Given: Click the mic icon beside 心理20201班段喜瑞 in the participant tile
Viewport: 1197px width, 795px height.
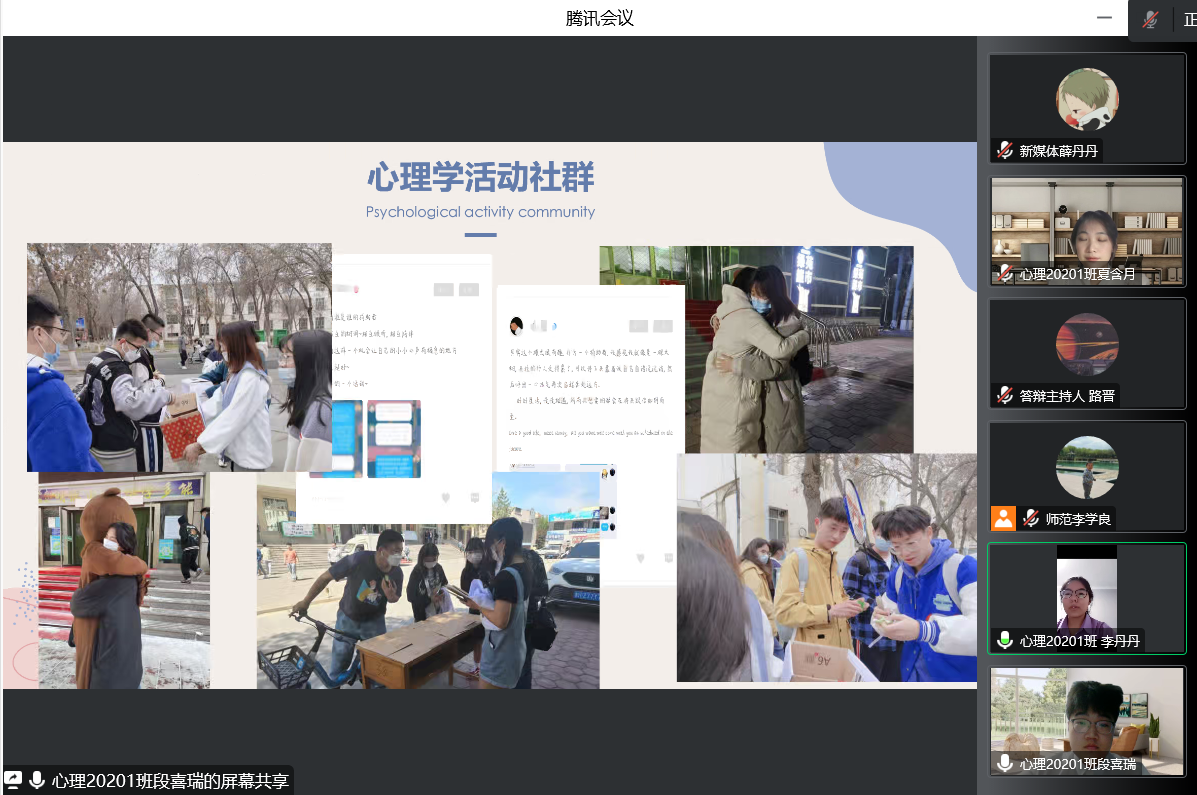Looking at the screenshot, I should pos(1005,763).
